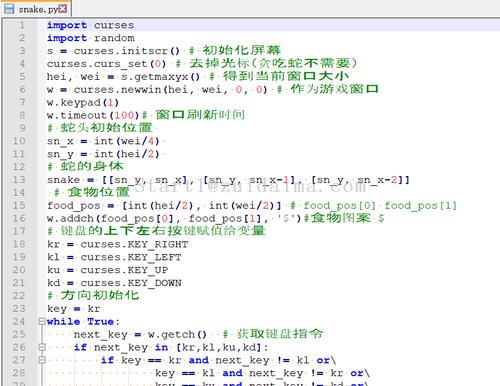Click comment '# 方向初始化' on line 22

[x=93, y=295]
